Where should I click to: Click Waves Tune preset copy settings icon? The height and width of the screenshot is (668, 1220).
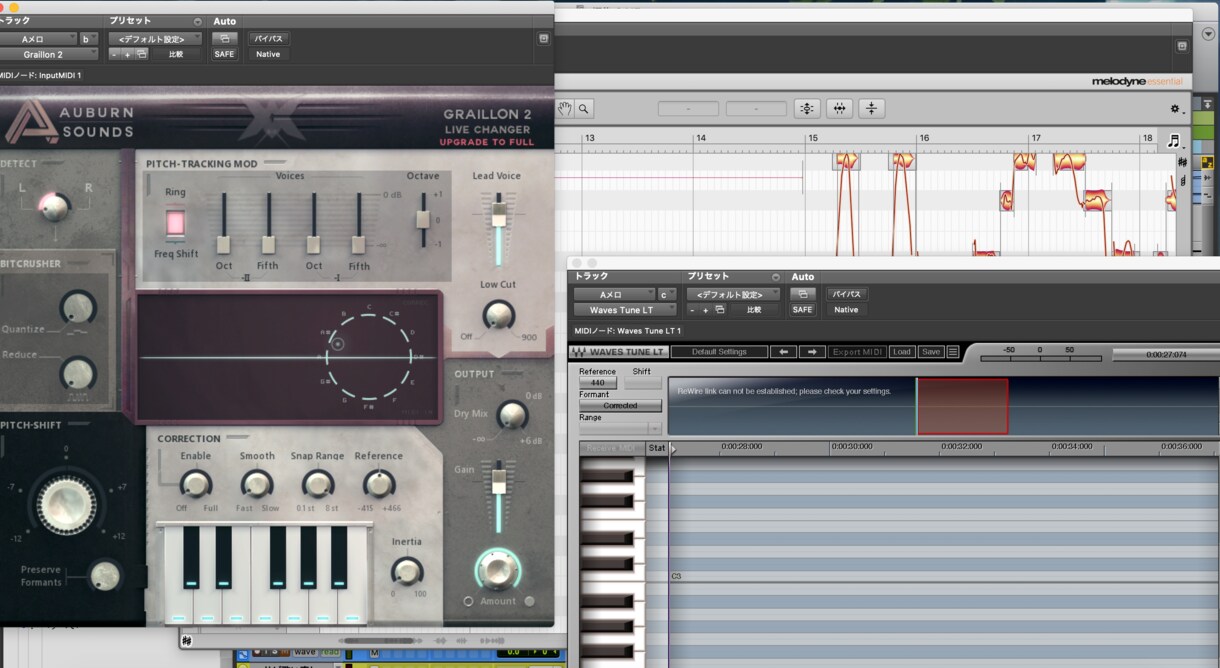(x=720, y=310)
